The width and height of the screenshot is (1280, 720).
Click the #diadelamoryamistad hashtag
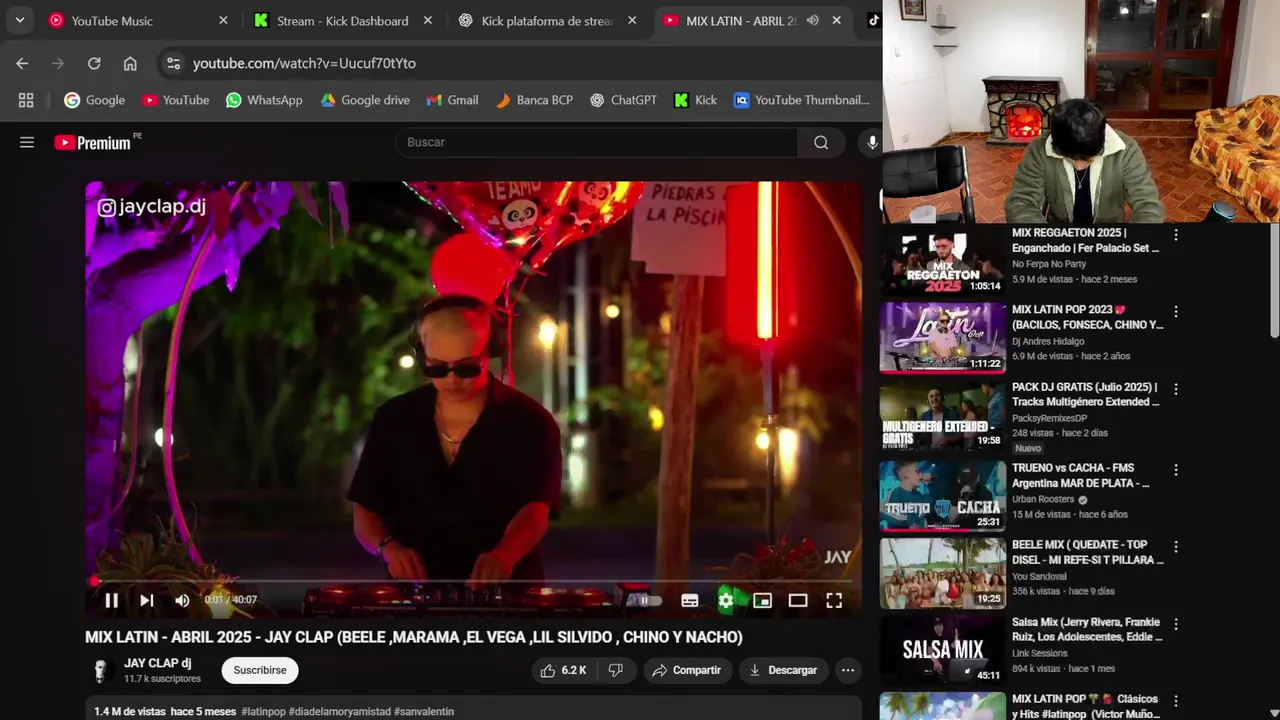(x=340, y=712)
